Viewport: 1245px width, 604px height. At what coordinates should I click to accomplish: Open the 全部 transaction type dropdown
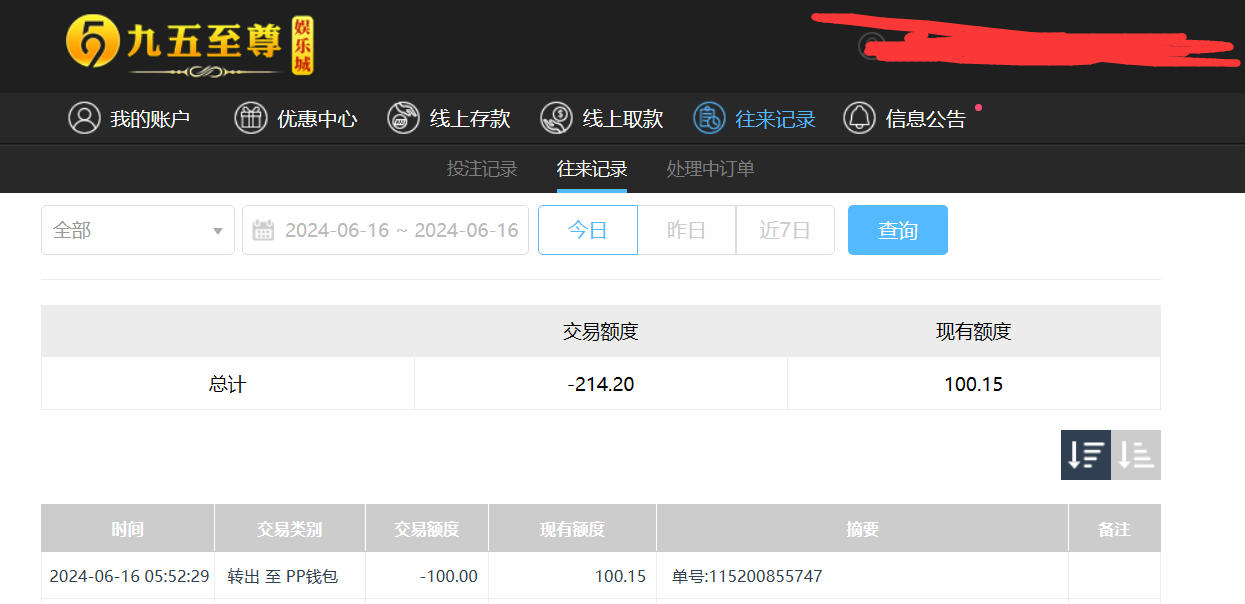click(137, 230)
